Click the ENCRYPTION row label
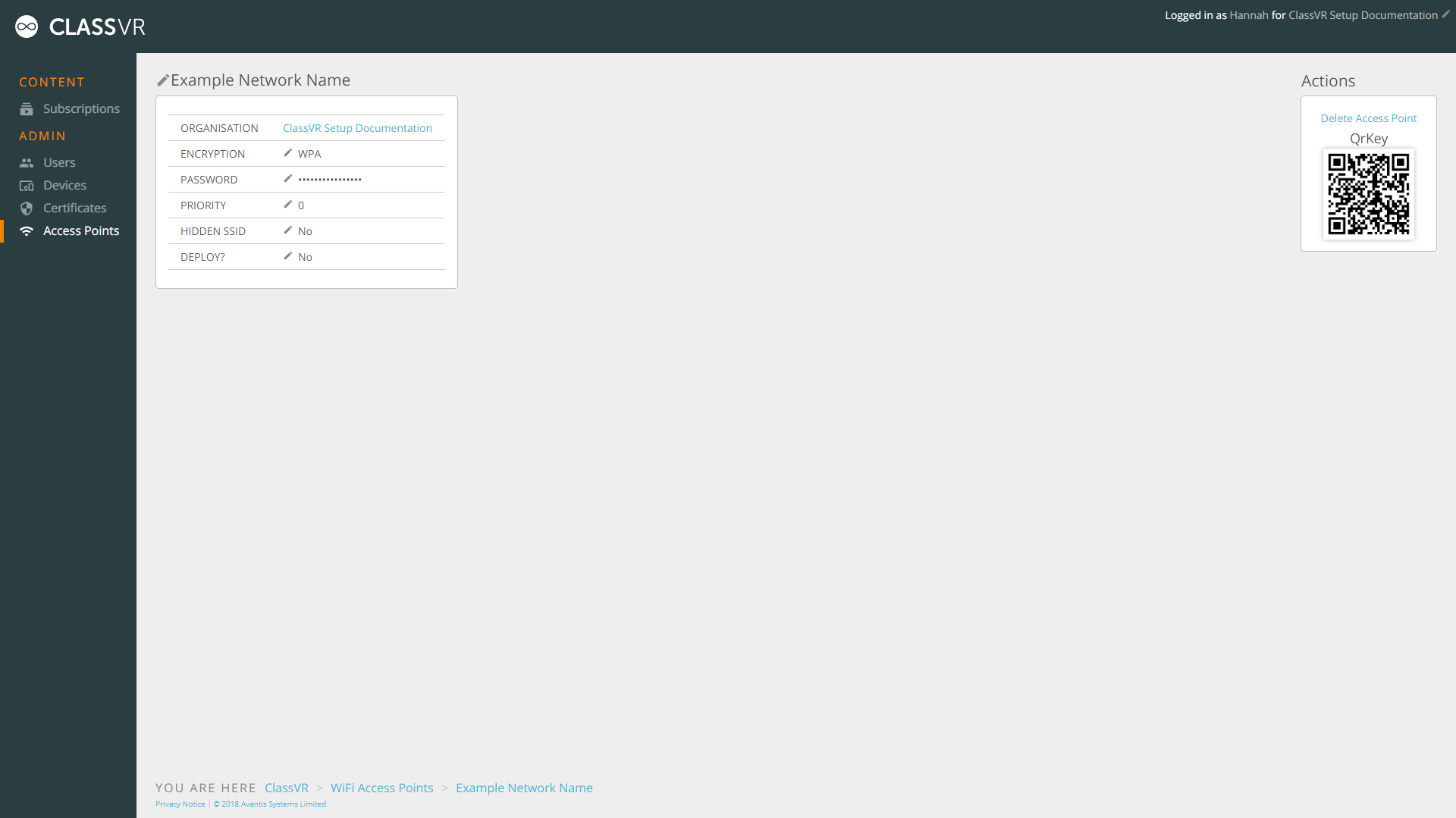 (x=212, y=154)
